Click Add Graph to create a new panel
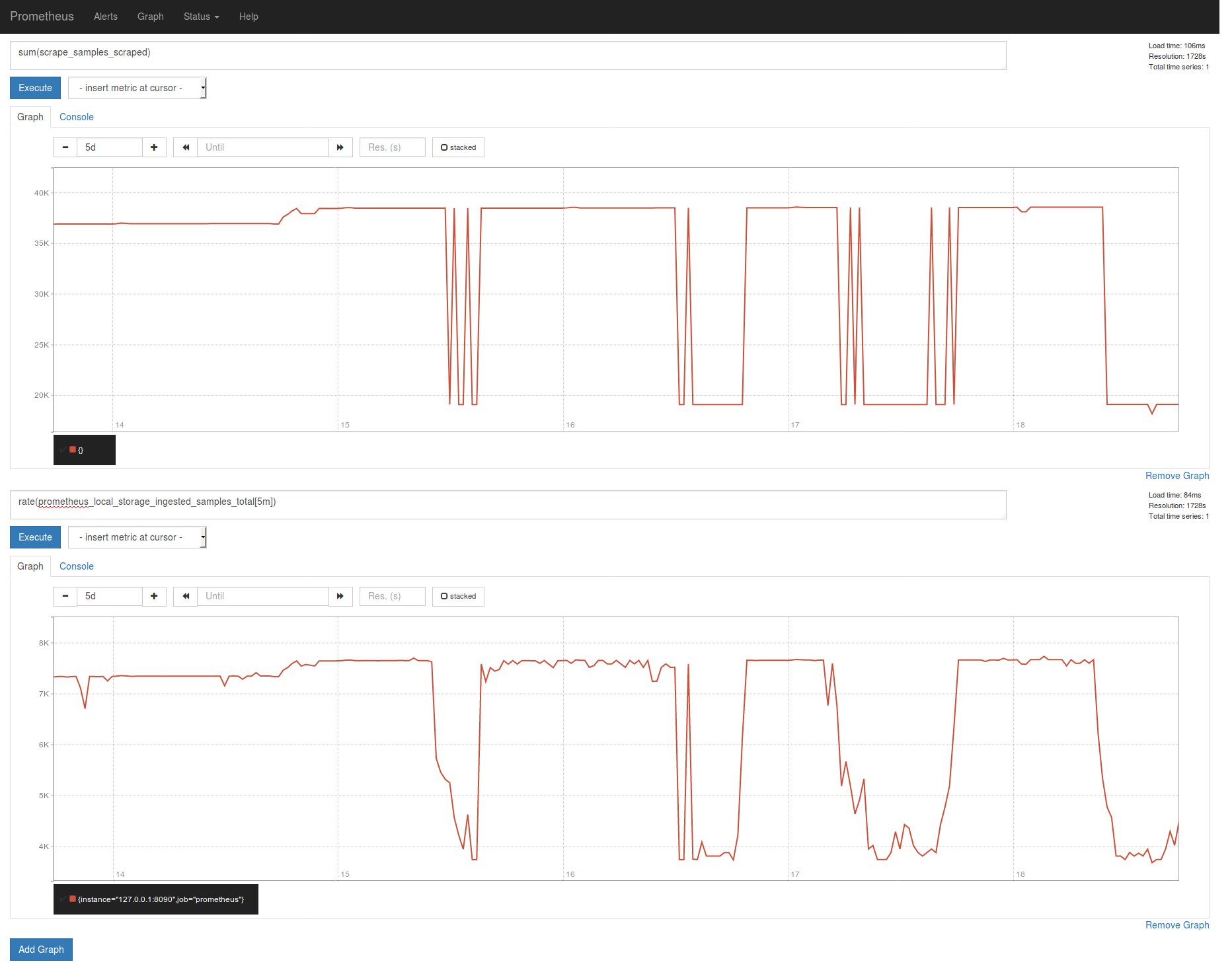 [x=41, y=949]
